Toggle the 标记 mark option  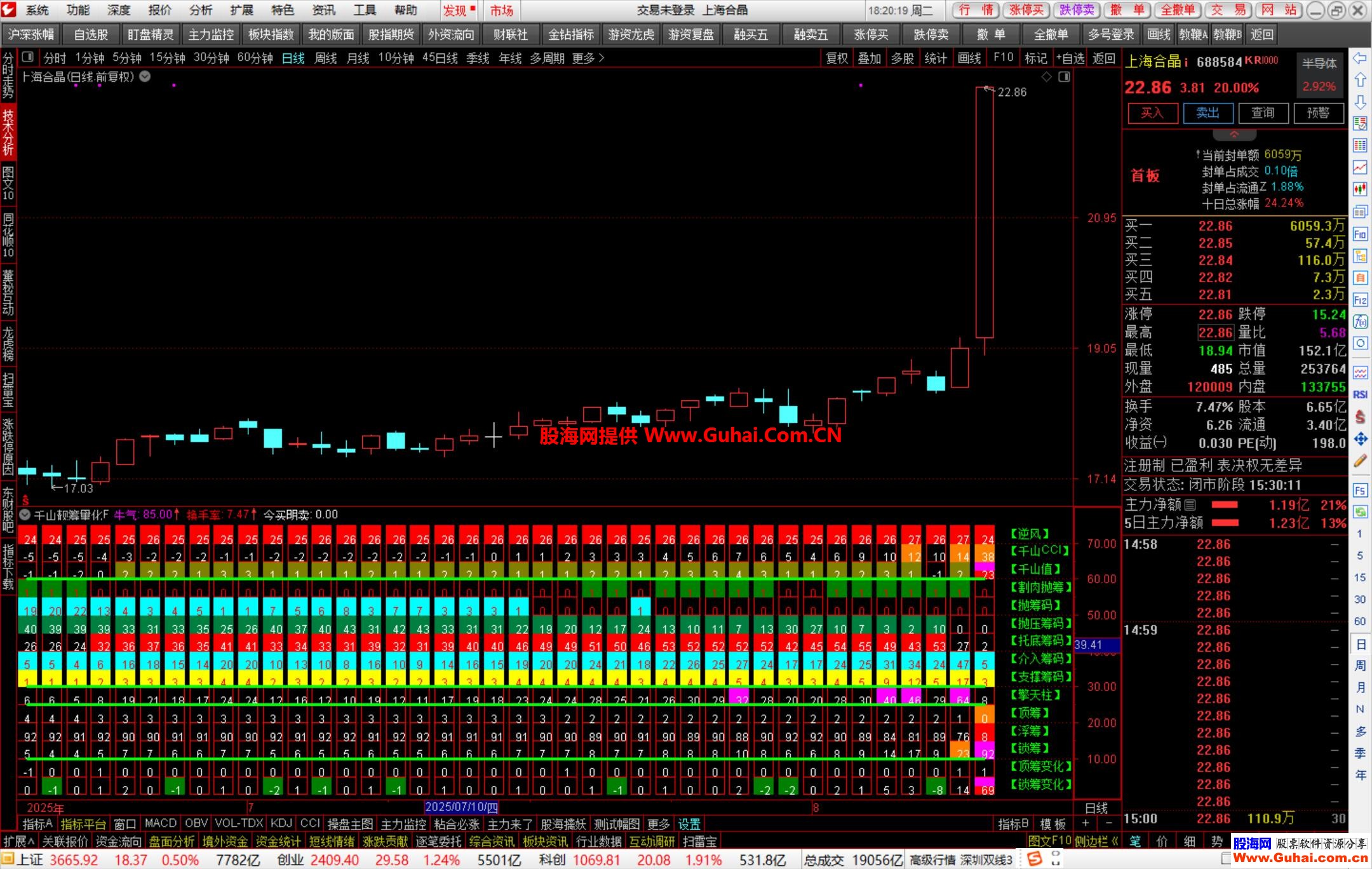tap(1036, 58)
